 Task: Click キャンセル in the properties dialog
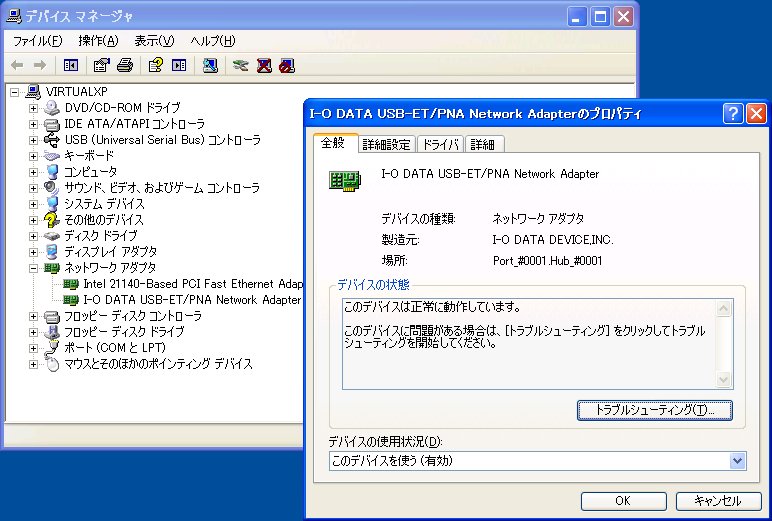(x=718, y=501)
